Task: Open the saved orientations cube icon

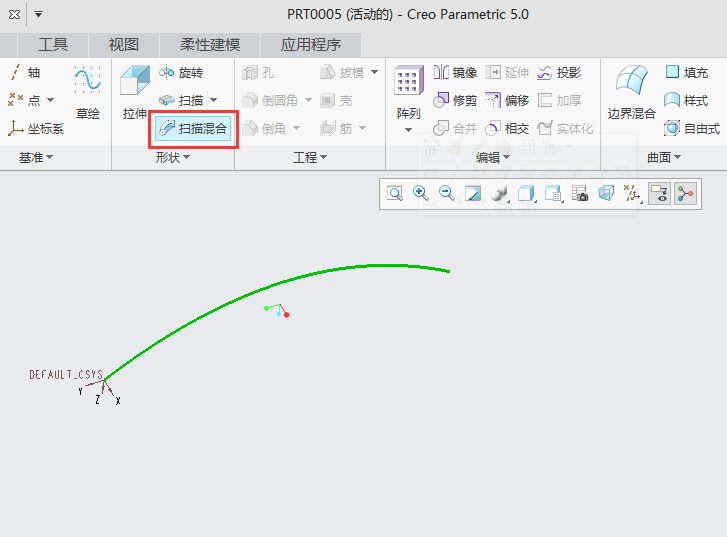Action: pos(526,193)
